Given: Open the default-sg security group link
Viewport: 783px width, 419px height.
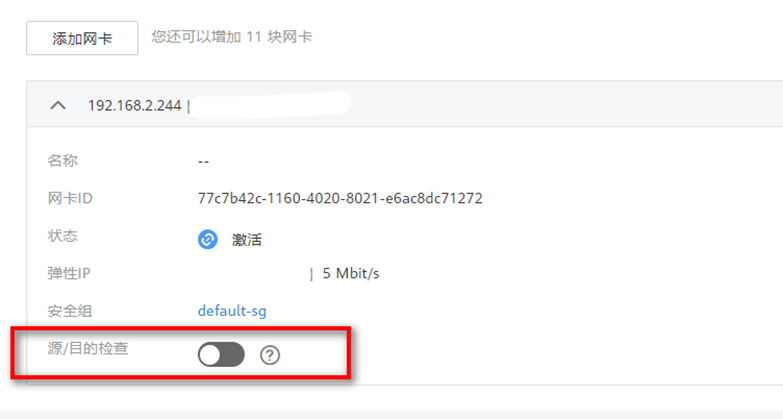Looking at the screenshot, I should (x=232, y=311).
